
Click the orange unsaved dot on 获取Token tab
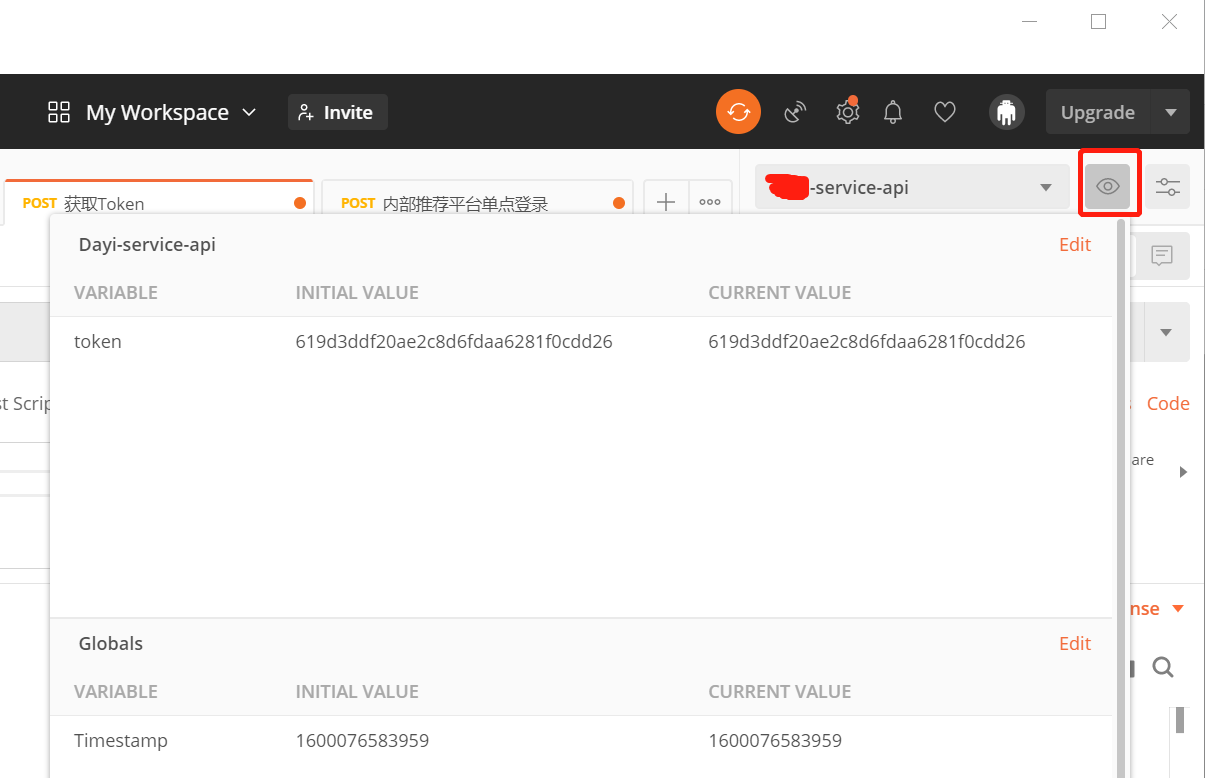tap(299, 202)
